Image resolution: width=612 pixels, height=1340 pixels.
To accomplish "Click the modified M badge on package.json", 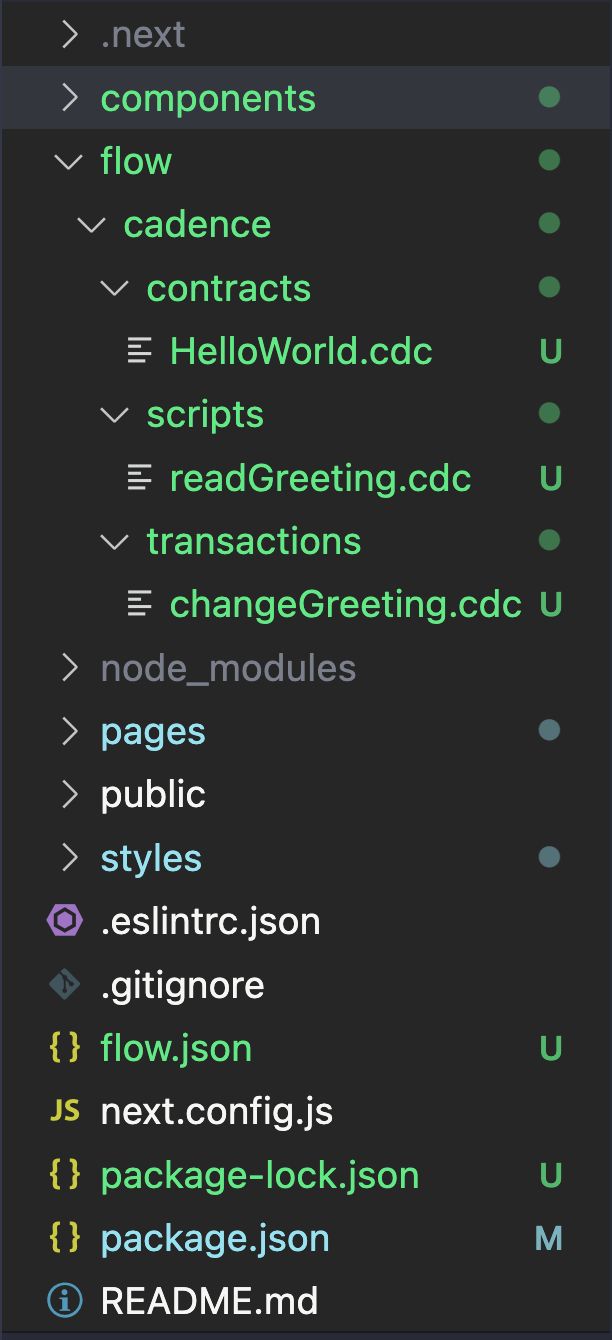I will point(549,1239).
